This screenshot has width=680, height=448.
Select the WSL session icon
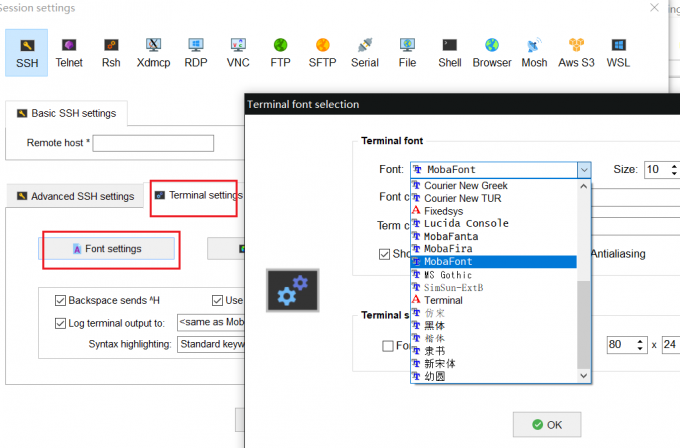pyautogui.click(x=618, y=53)
